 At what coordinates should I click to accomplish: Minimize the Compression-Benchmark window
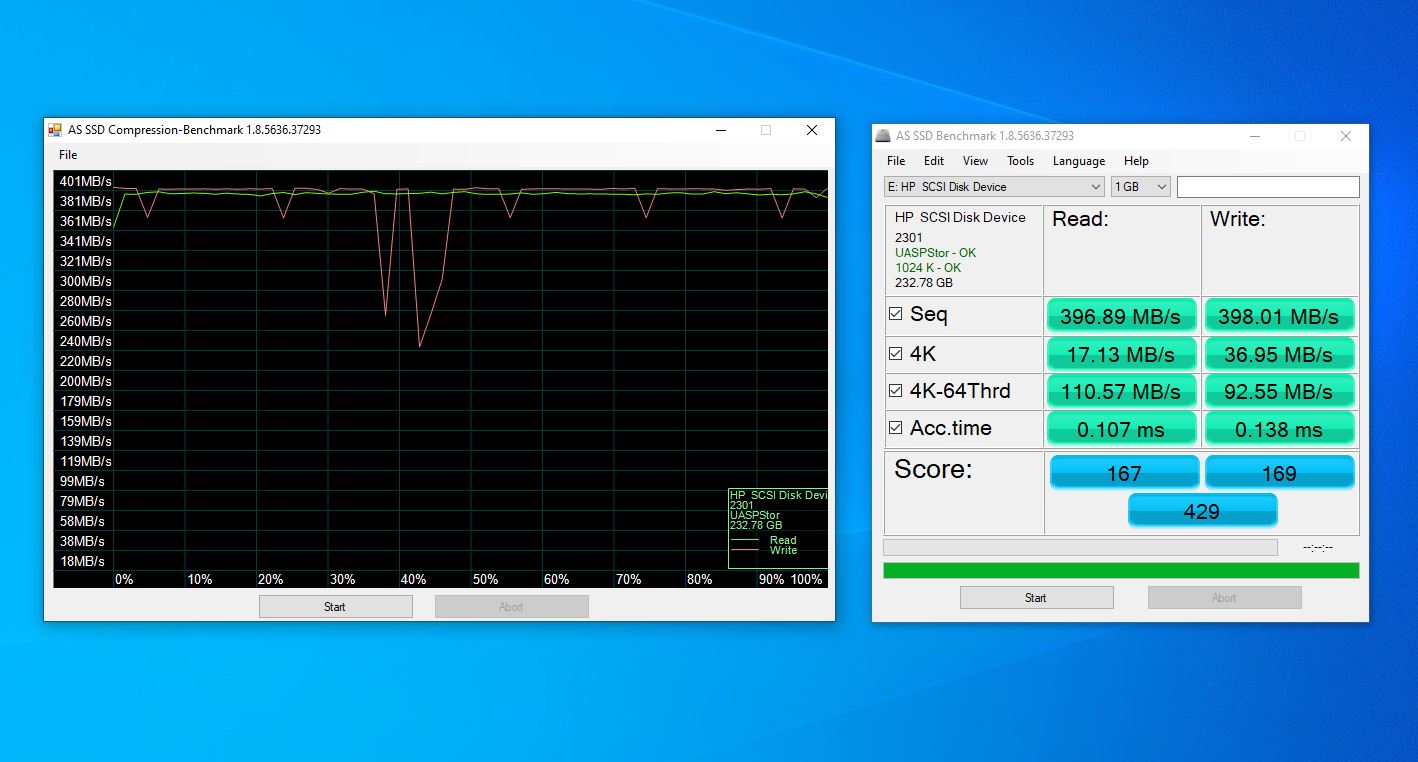[x=720, y=130]
